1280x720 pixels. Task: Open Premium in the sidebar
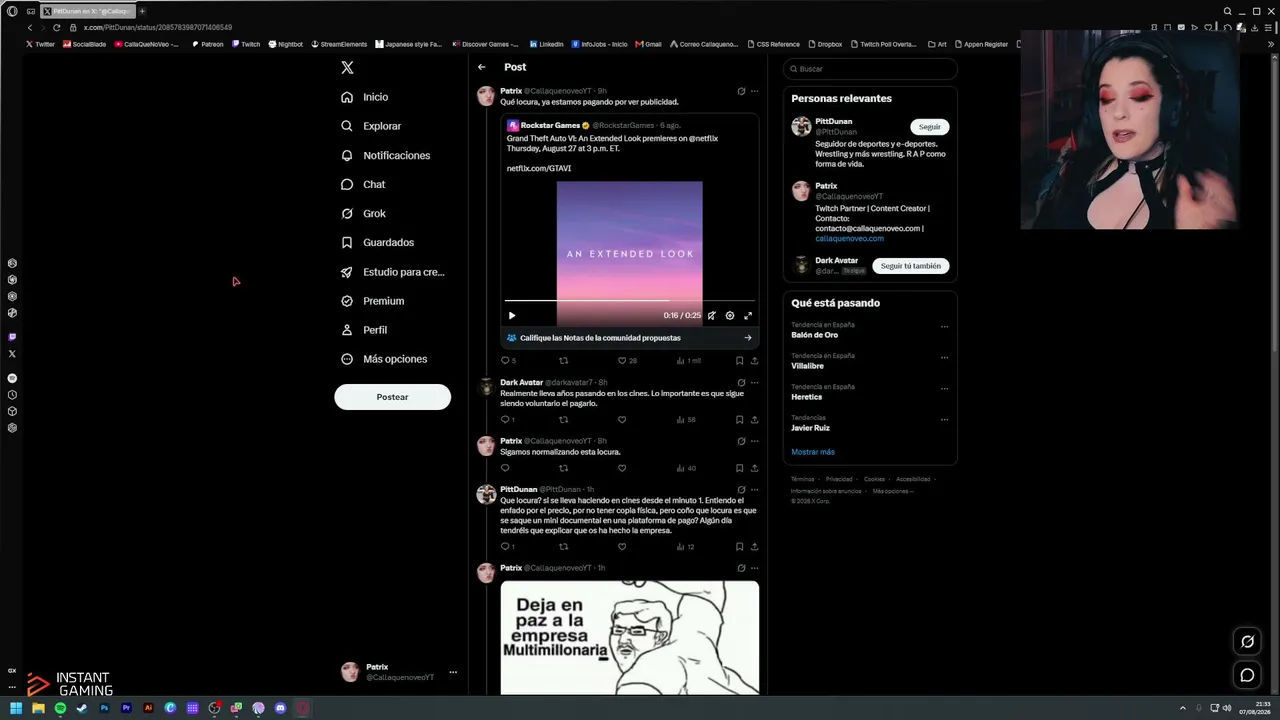[x=372, y=301]
